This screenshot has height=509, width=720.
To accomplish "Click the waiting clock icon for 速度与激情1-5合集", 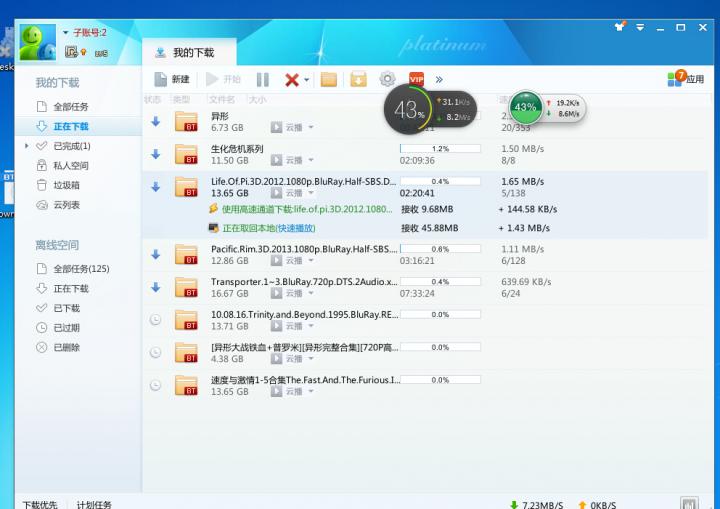I will [156, 385].
